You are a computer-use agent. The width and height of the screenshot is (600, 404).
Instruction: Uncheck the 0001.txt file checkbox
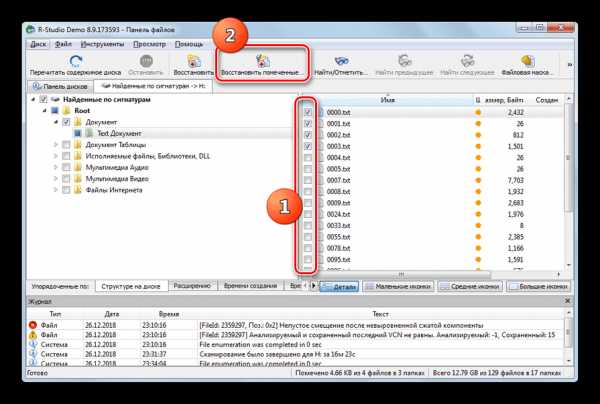(308, 124)
